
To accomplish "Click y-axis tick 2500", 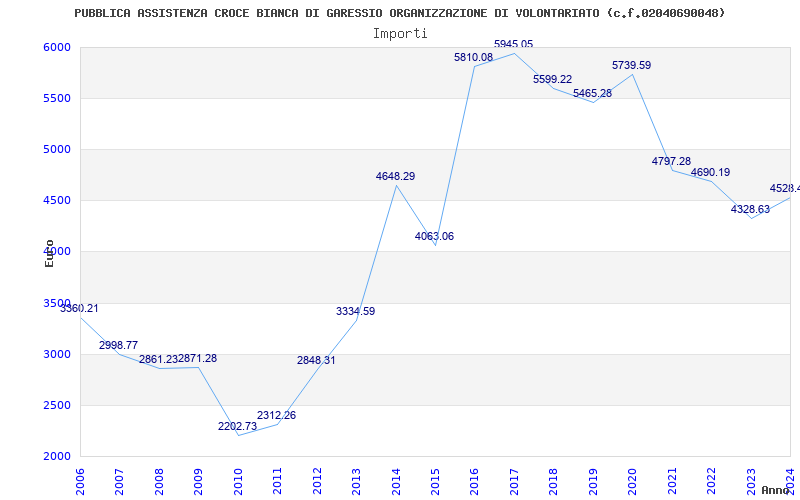I will pyautogui.click(x=57, y=405).
